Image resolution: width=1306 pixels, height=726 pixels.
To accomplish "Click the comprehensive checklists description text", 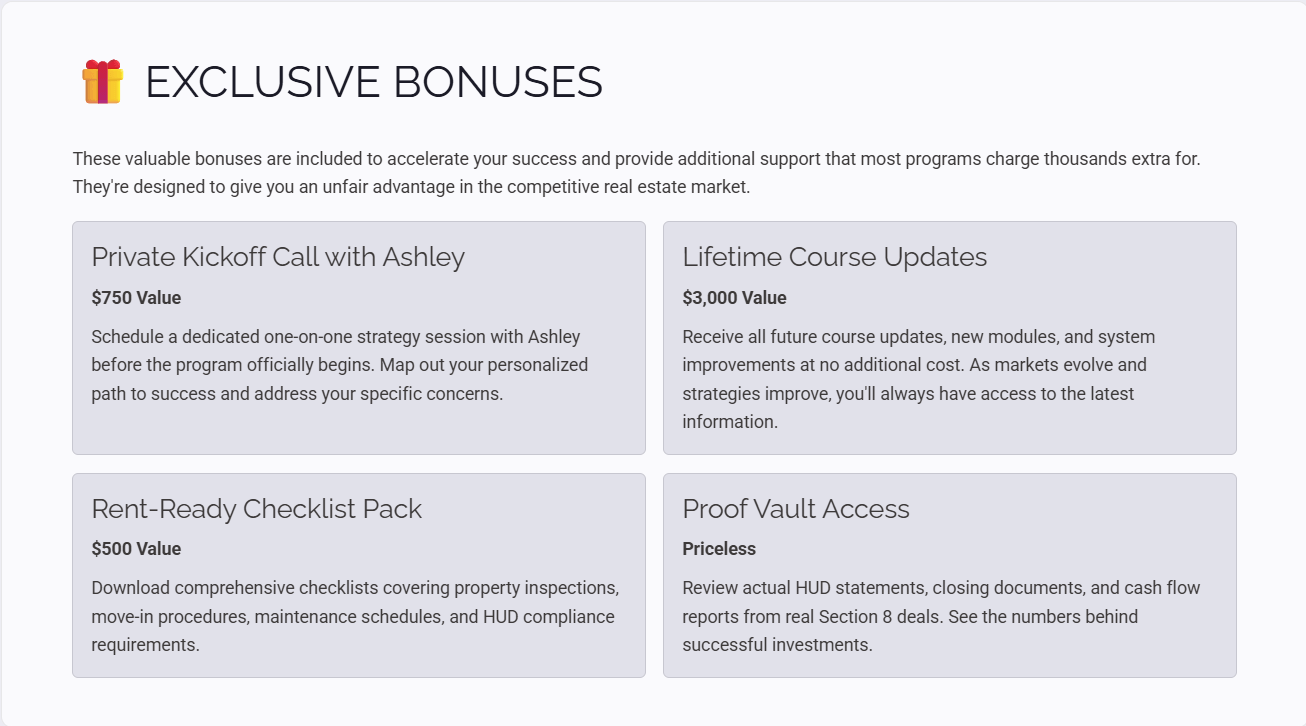I will pos(355,616).
